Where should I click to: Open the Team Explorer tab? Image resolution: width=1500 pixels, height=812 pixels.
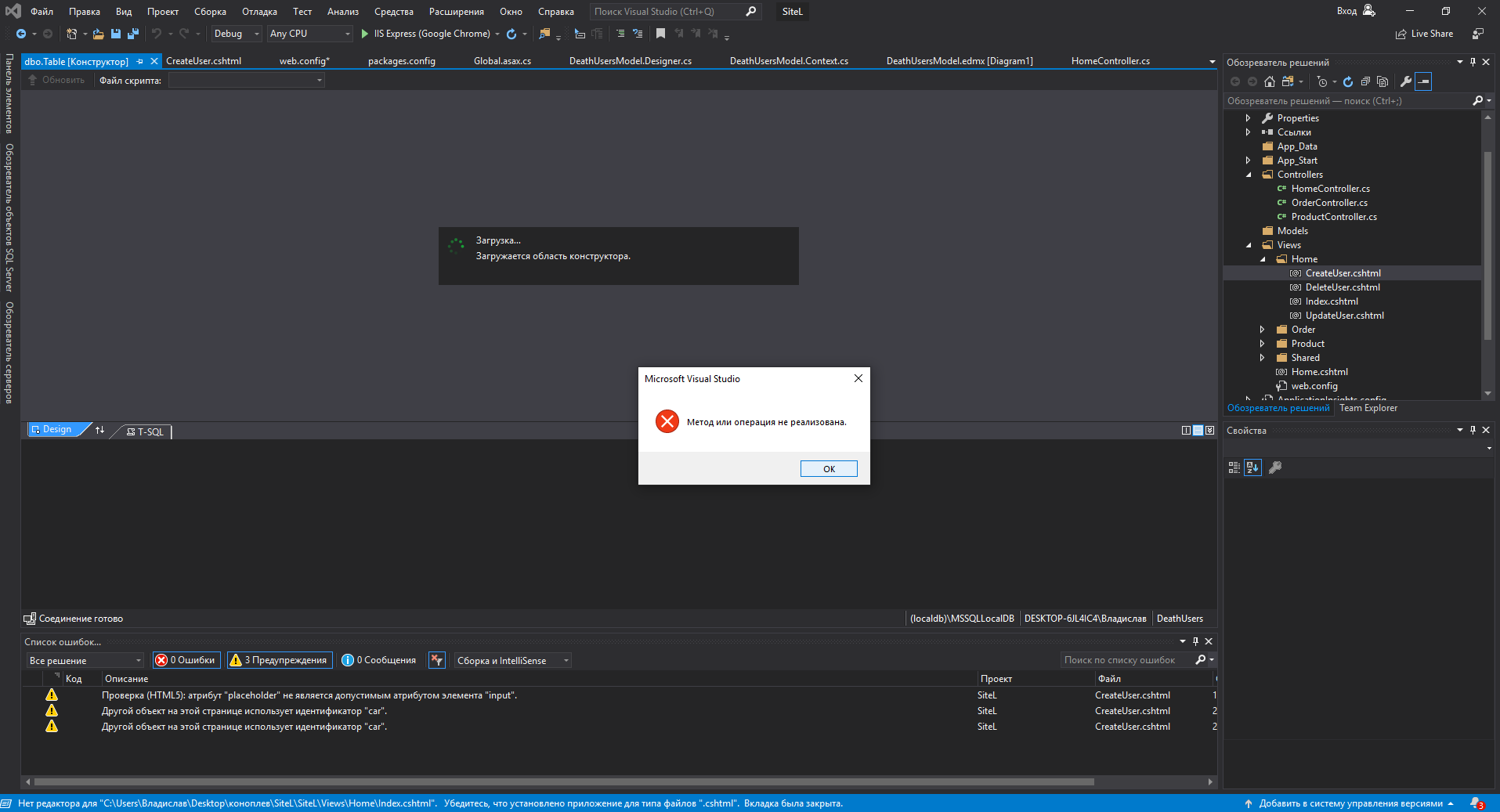(1368, 408)
